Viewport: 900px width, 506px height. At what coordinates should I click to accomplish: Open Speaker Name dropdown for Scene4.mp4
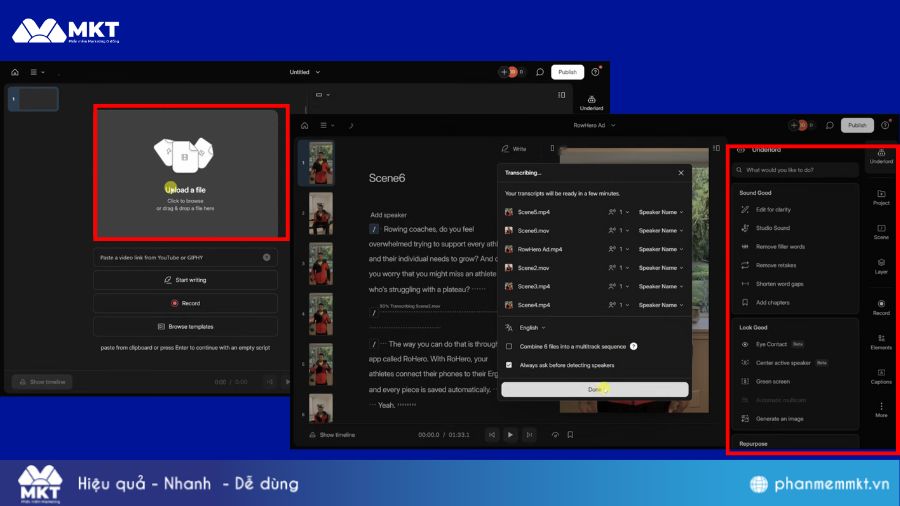[661, 305]
